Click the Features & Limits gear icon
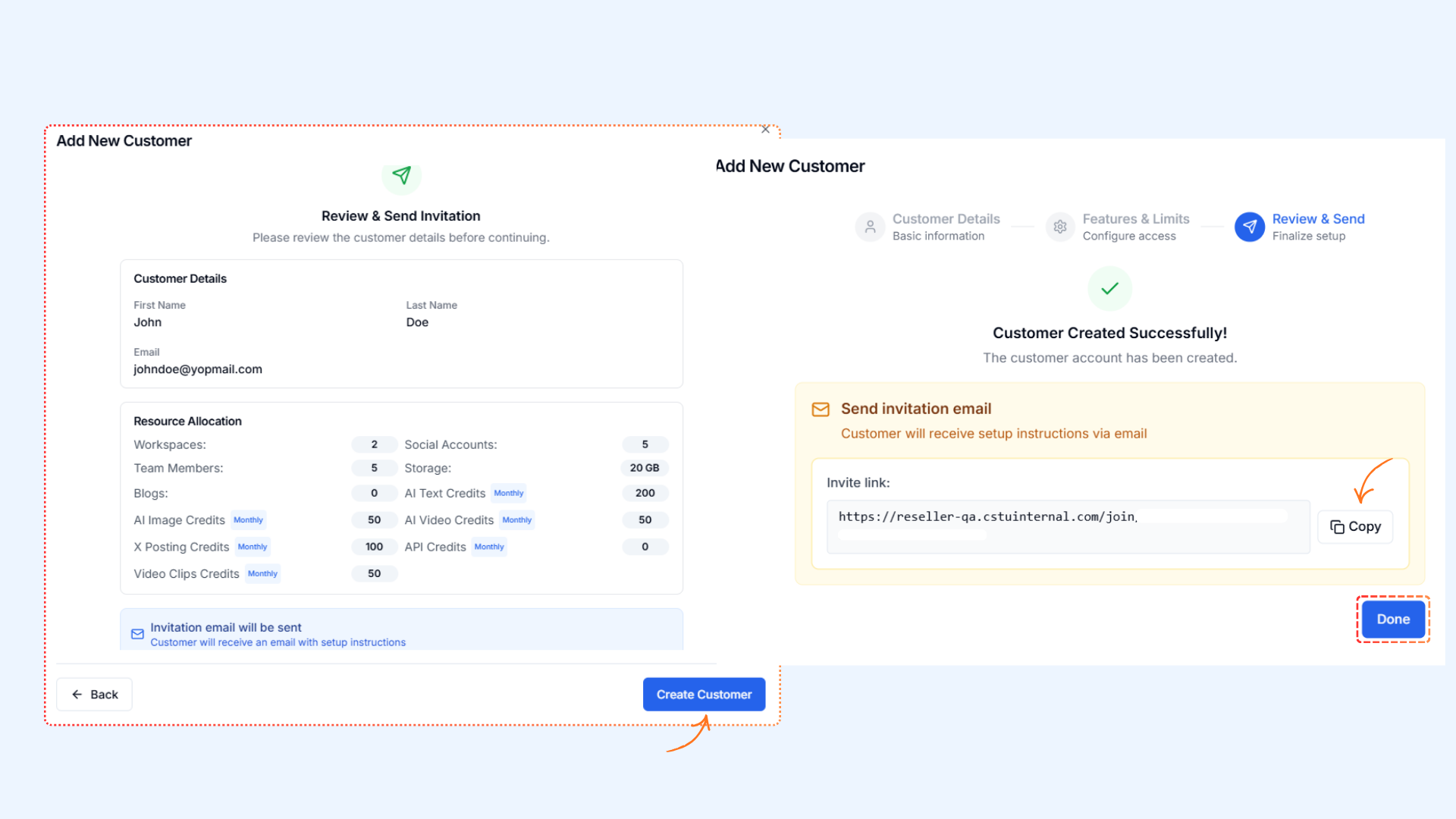Image resolution: width=1456 pixels, height=819 pixels. coord(1060,227)
